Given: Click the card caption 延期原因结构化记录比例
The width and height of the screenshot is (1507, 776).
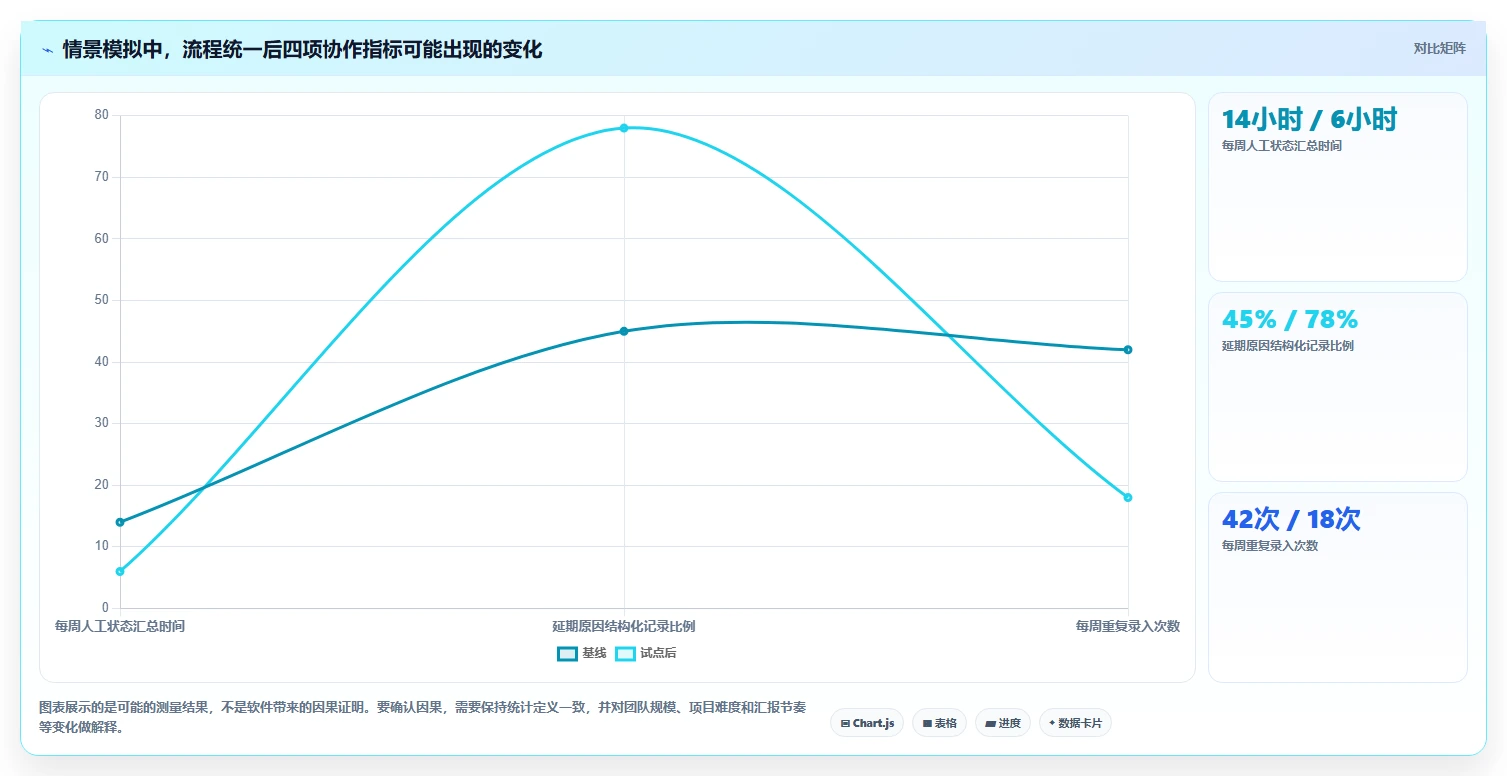Looking at the screenshot, I should pos(1288,346).
